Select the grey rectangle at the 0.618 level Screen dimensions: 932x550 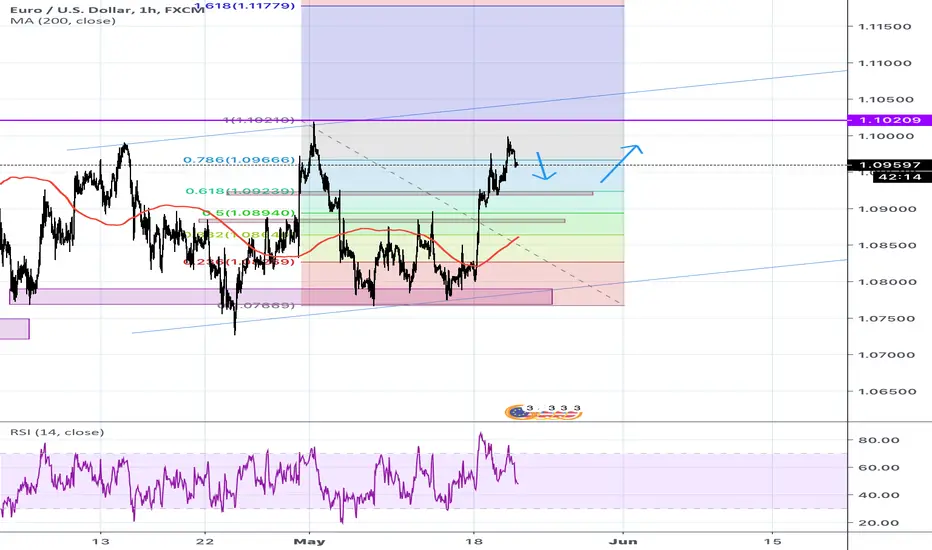point(410,193)
